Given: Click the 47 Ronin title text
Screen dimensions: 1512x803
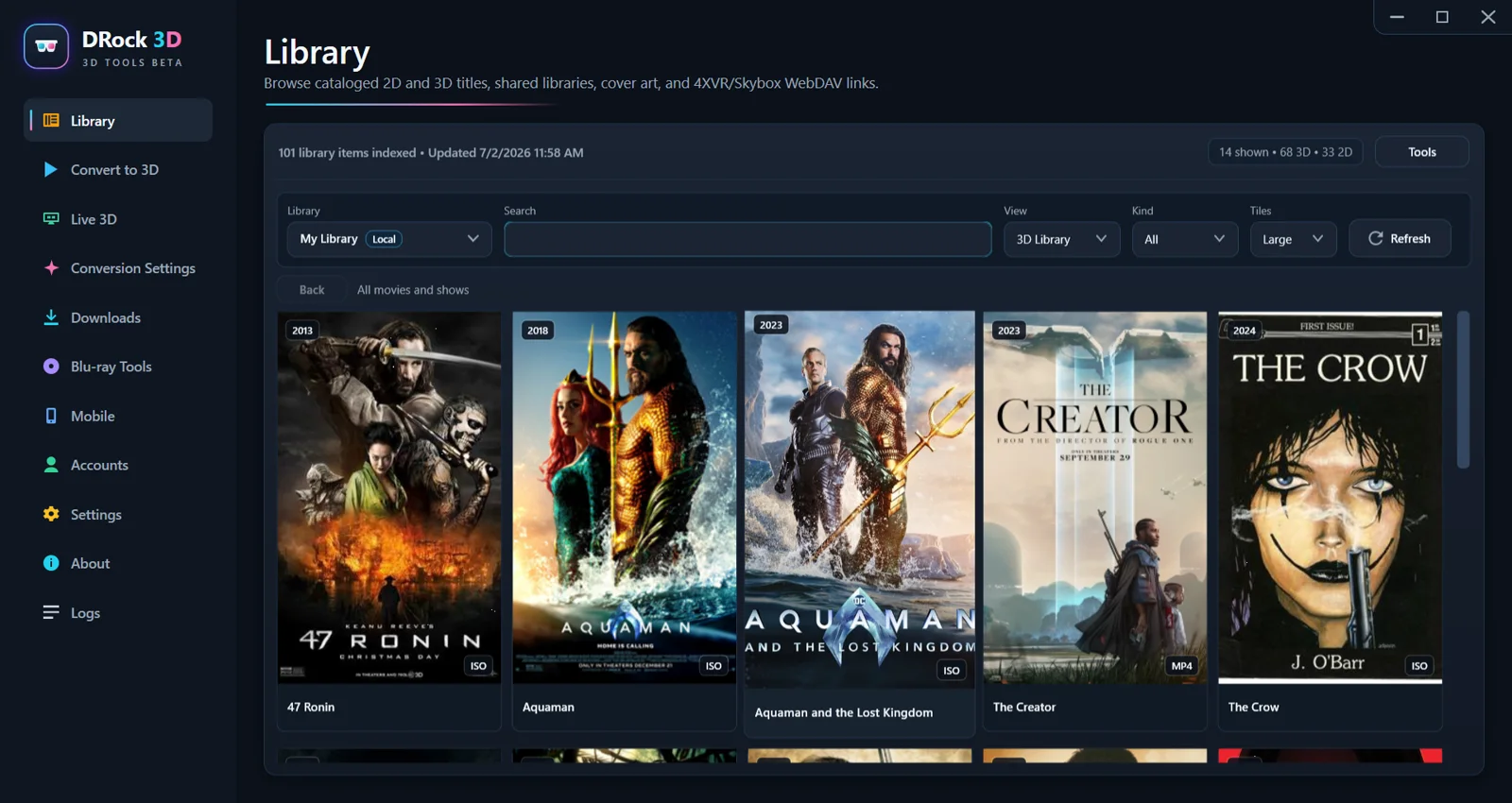Looking at the screenshot, I should tap(311, 707).
